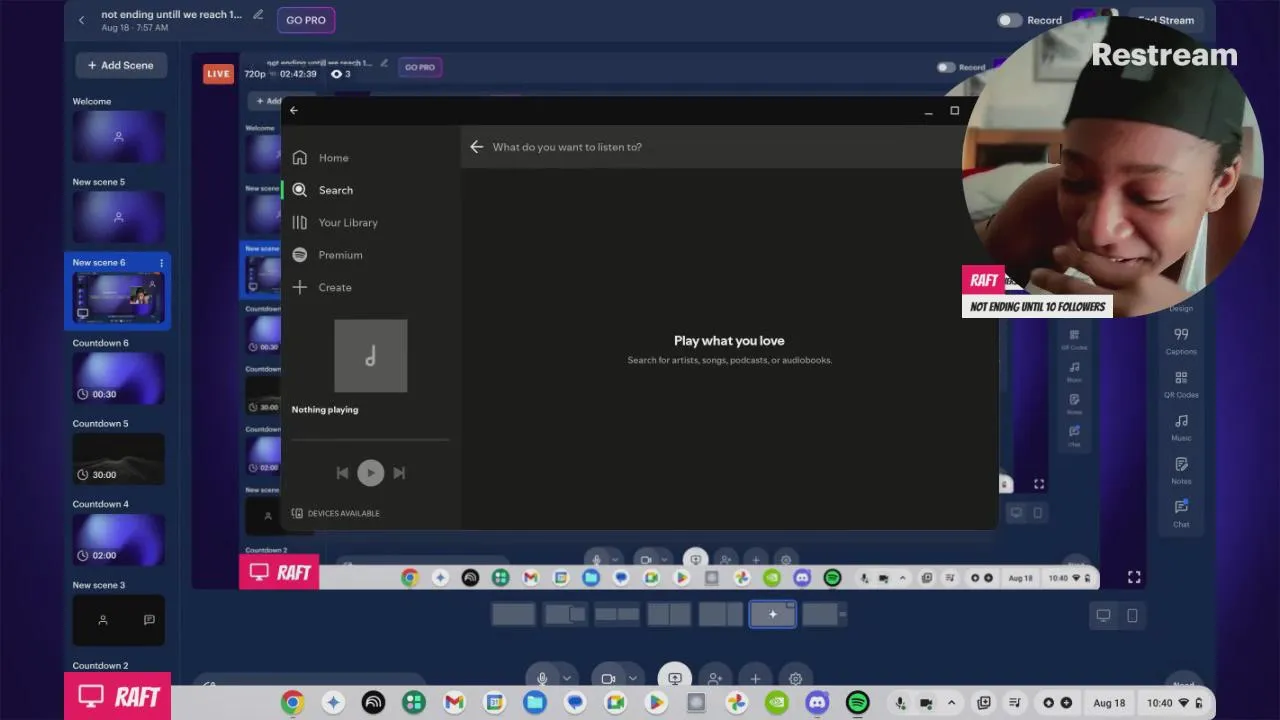The image size is (1280, 720).
Task: Select Countdown 4 scene thumbnail
Action: (x=118, y=540)
